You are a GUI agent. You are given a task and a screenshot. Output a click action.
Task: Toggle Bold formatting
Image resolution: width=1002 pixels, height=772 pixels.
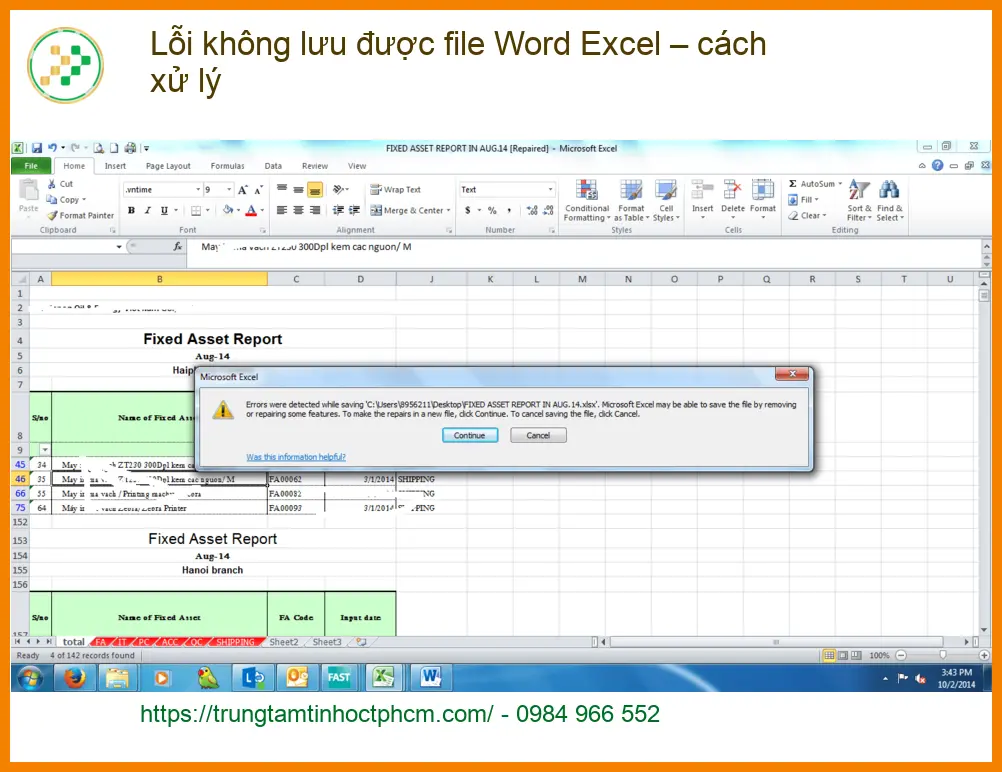click(x=131, y=210)
